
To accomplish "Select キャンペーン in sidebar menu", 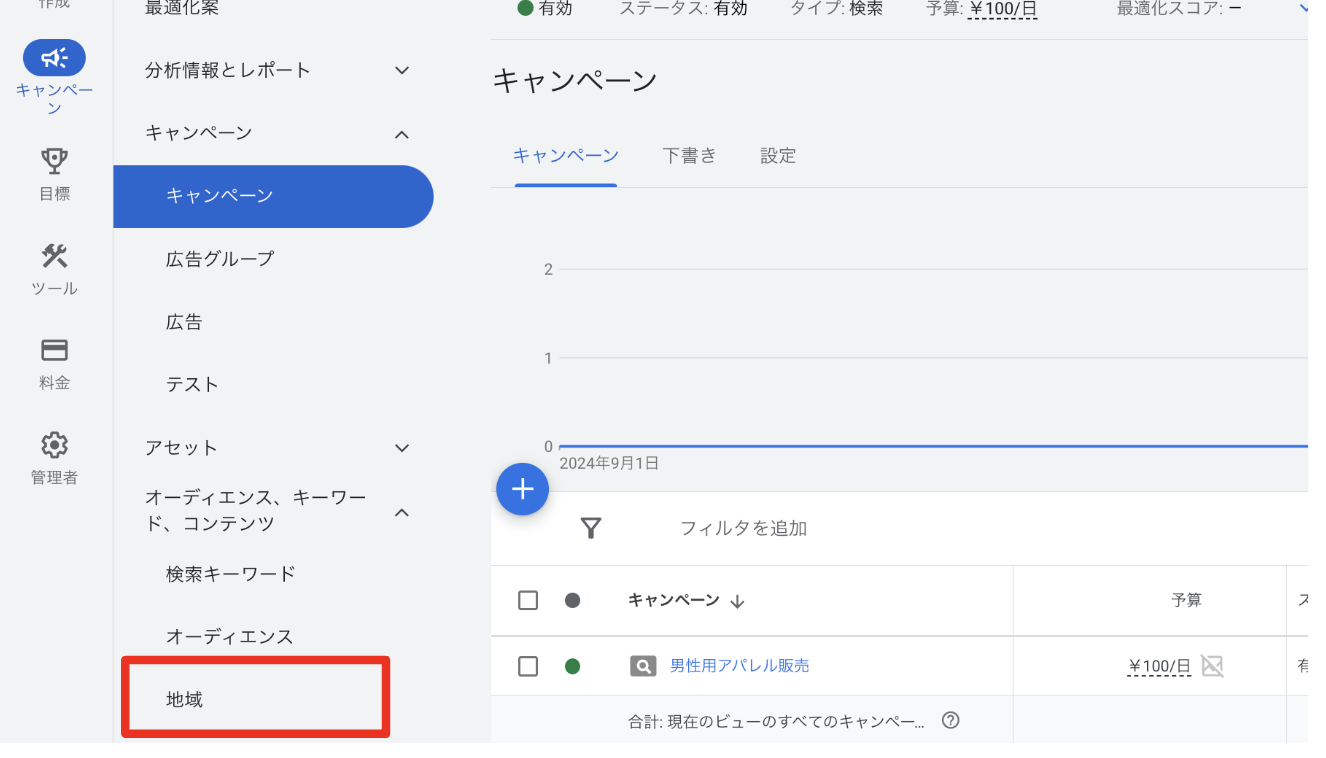I will 274,196.
